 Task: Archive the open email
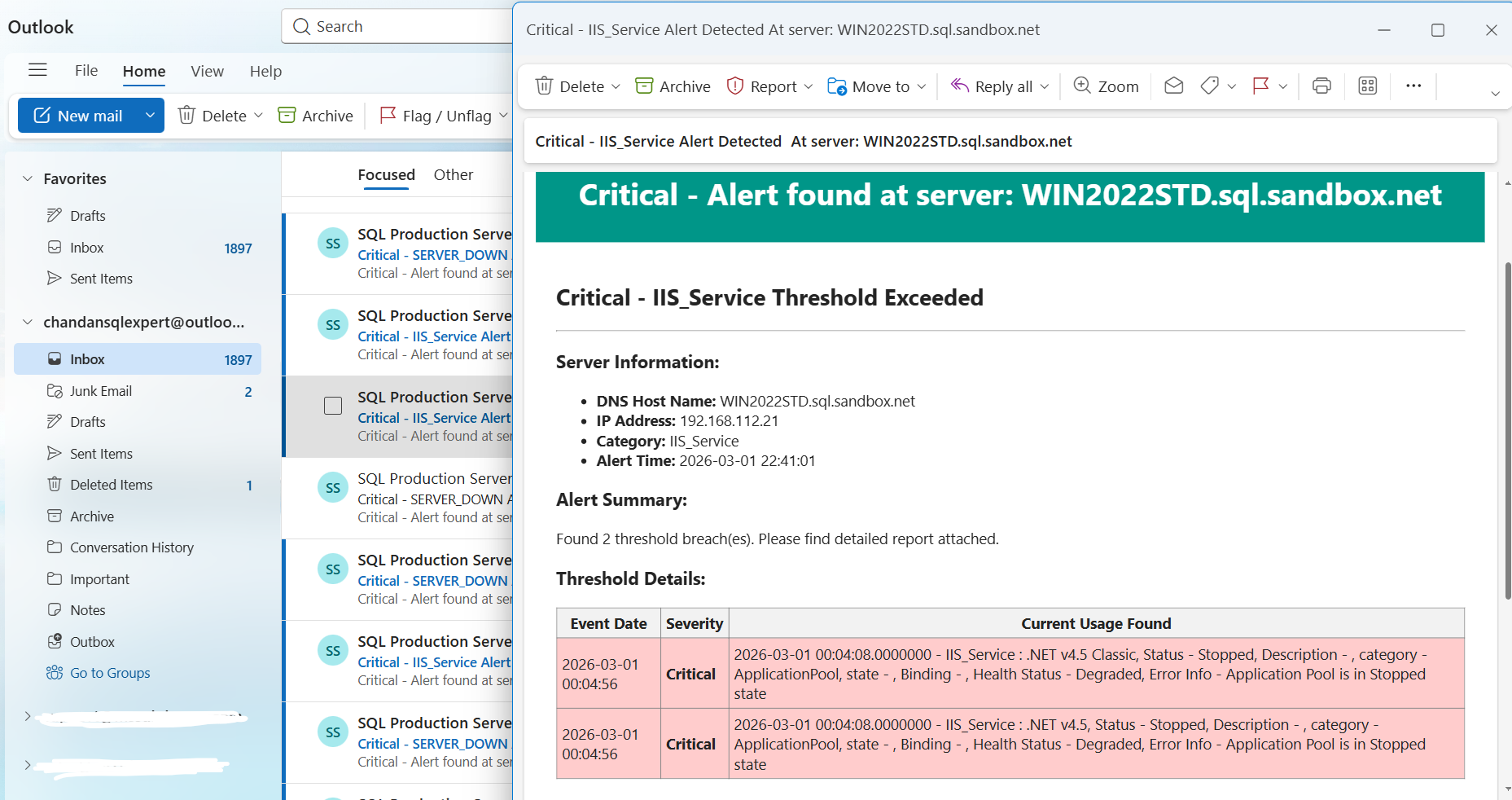point(672,86)
